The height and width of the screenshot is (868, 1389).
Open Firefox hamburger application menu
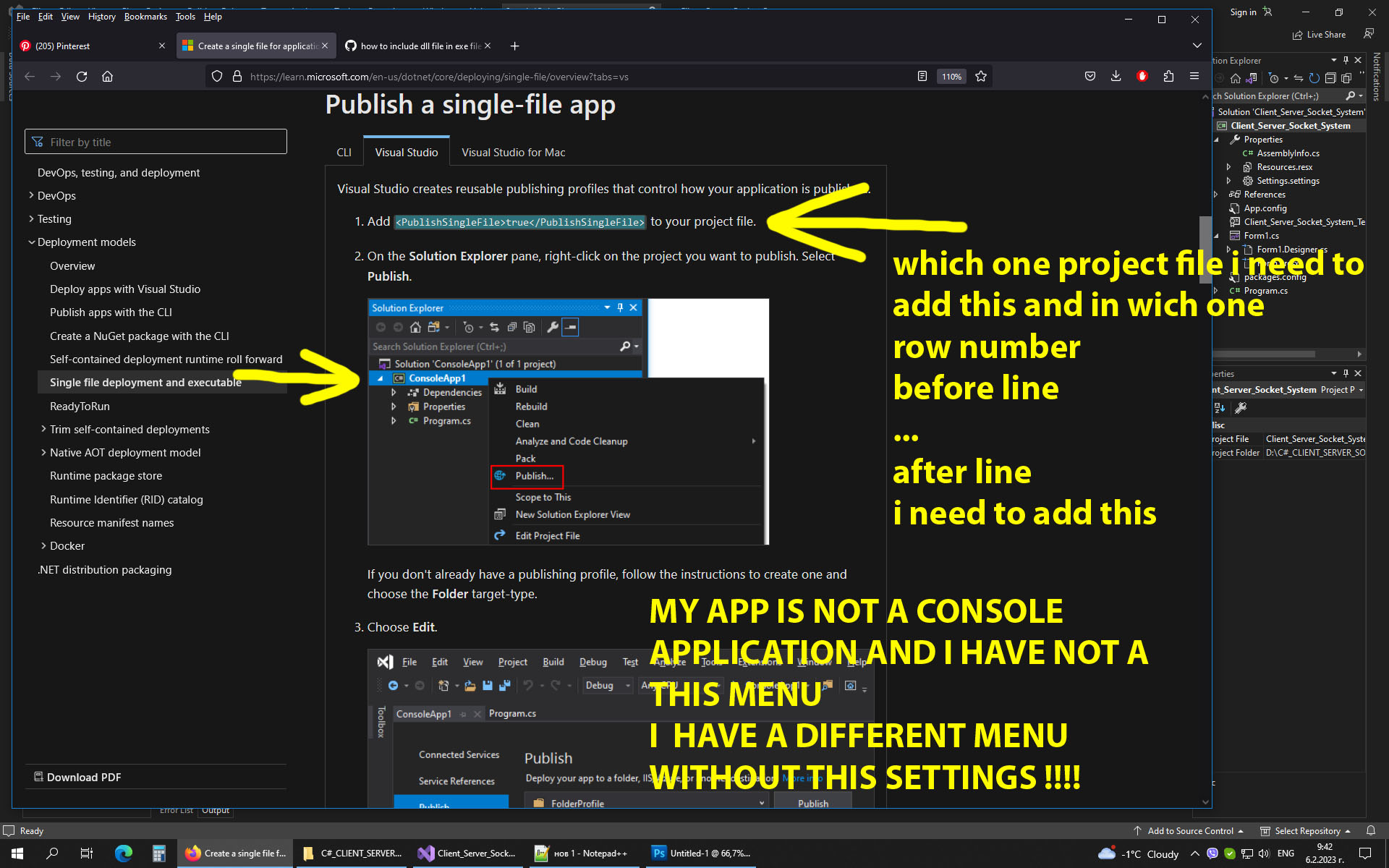pyautogui.click(x=1194, y=77)
